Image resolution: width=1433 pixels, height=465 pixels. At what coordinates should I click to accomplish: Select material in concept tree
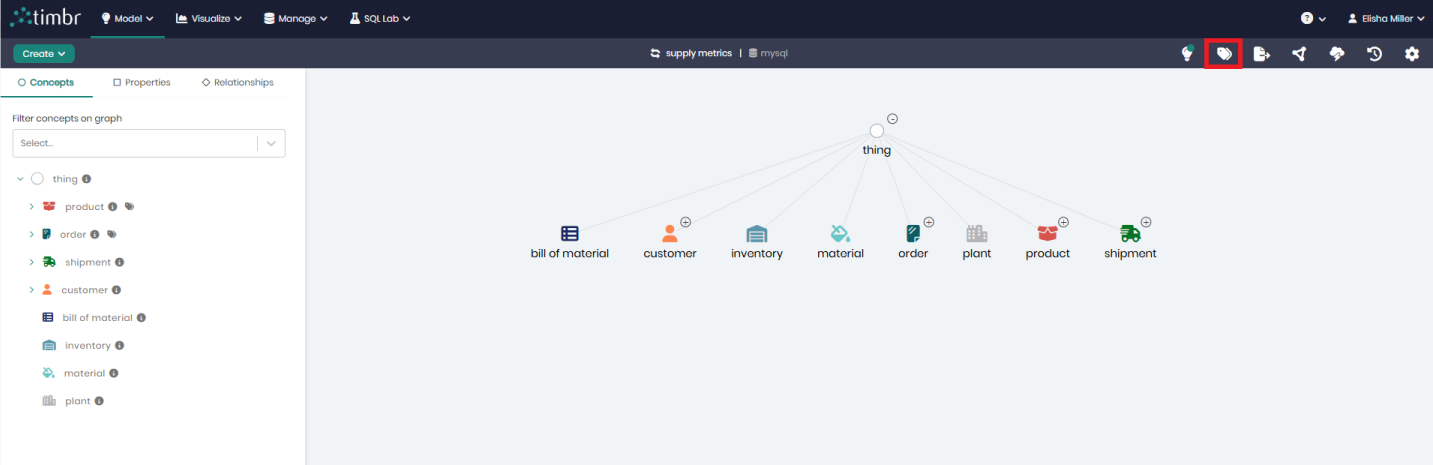coord(84,373)
